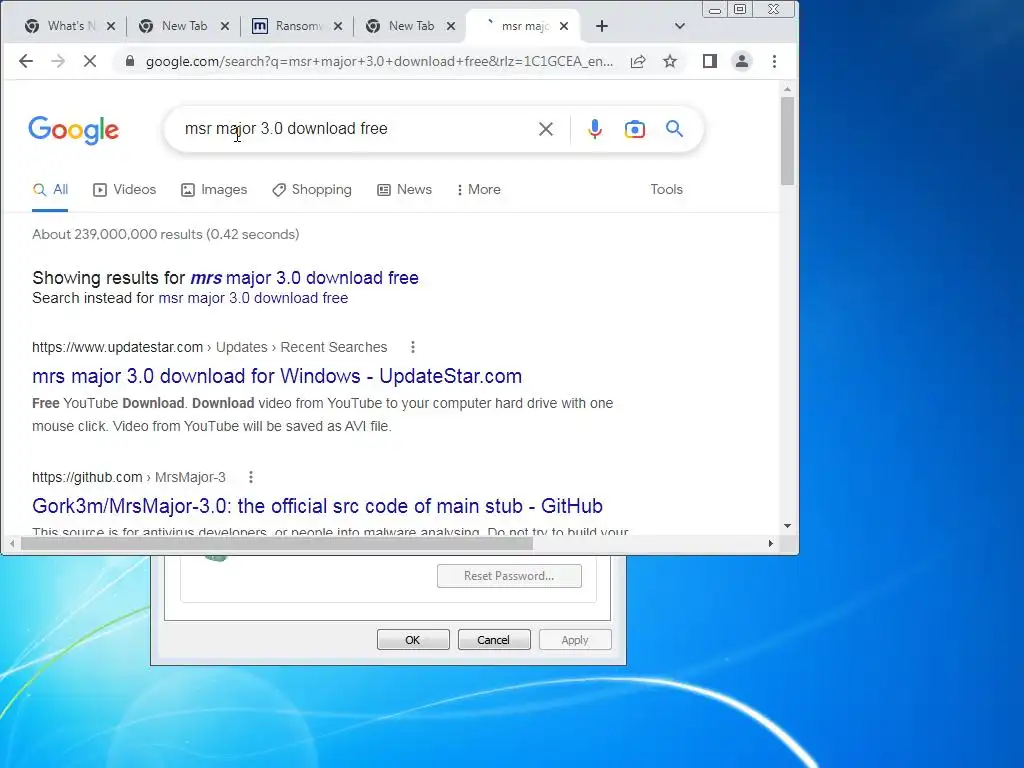Click the forward navigation arrow
Image resolution: width=1024 pixels, height=768 pixels.
(x=58, y=61)
